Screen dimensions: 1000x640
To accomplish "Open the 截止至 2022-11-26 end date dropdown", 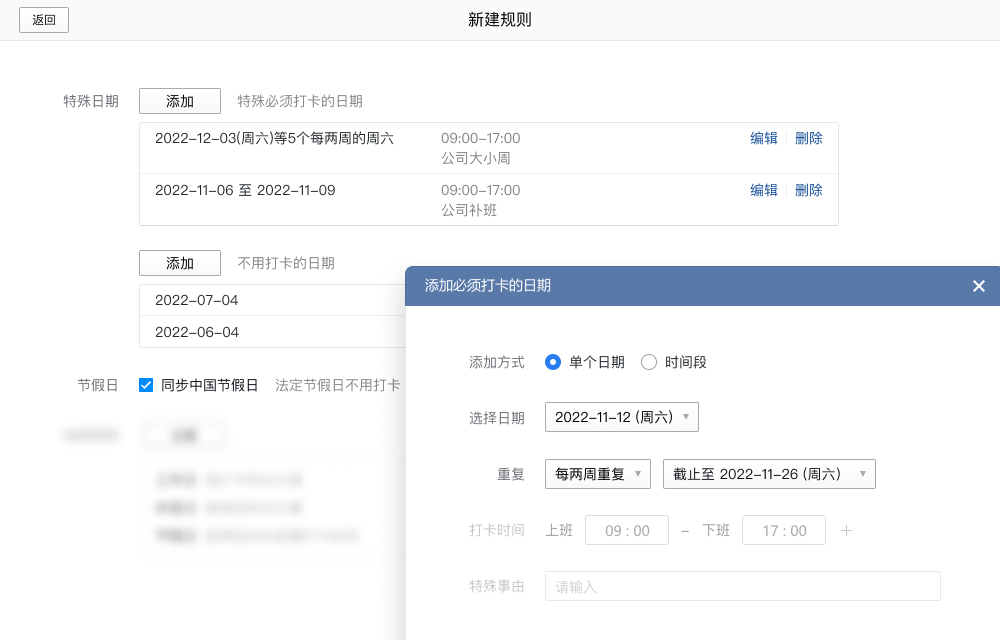I will coord(769,474).
